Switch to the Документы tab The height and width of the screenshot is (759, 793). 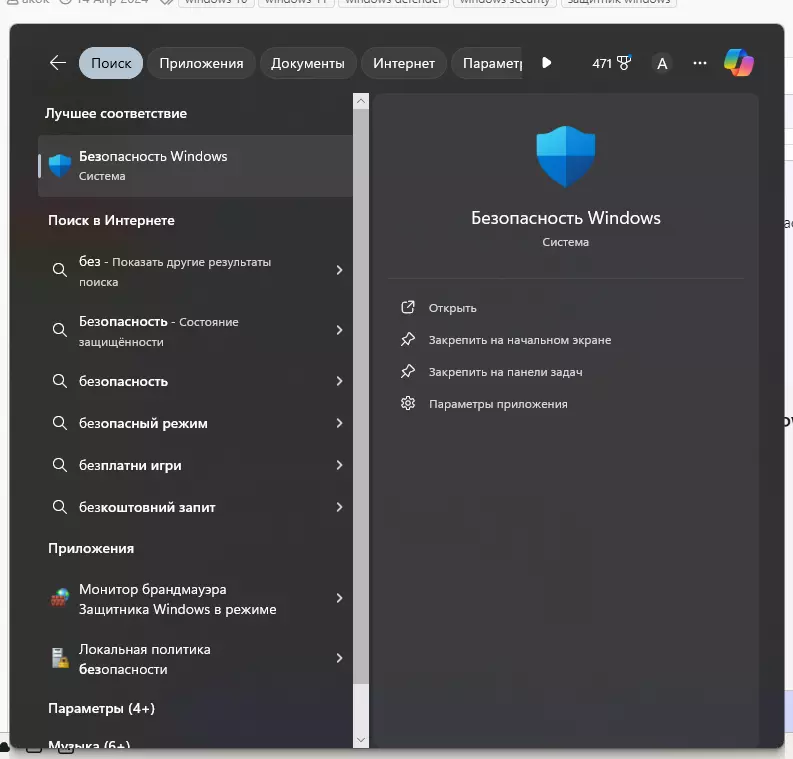tap(308, 63)
